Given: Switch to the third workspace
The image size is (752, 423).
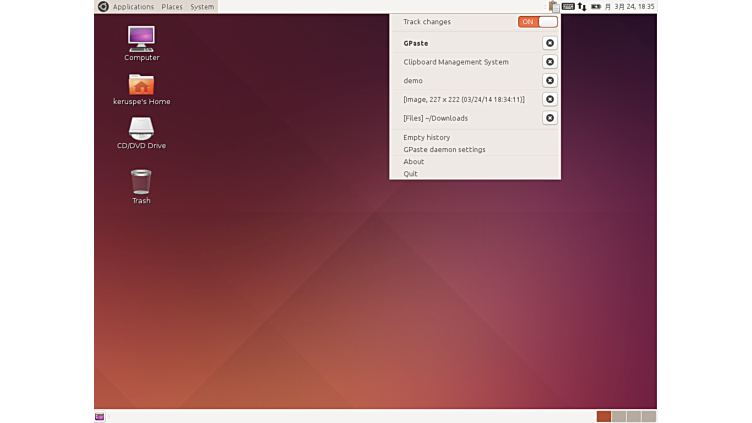Looking at the screenshot, I should tap(634, 416).
